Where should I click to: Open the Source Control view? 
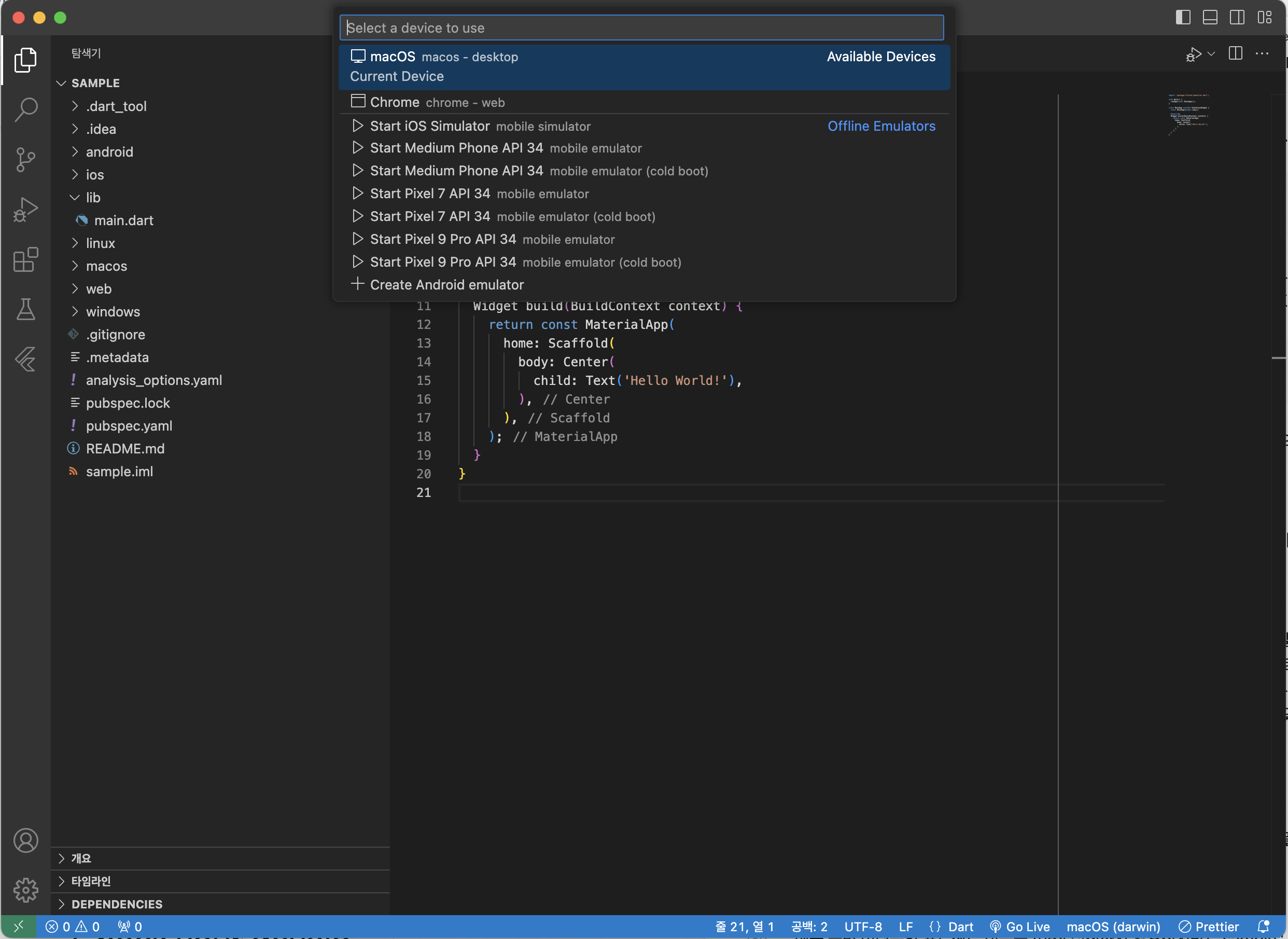(x=25, y=160)
